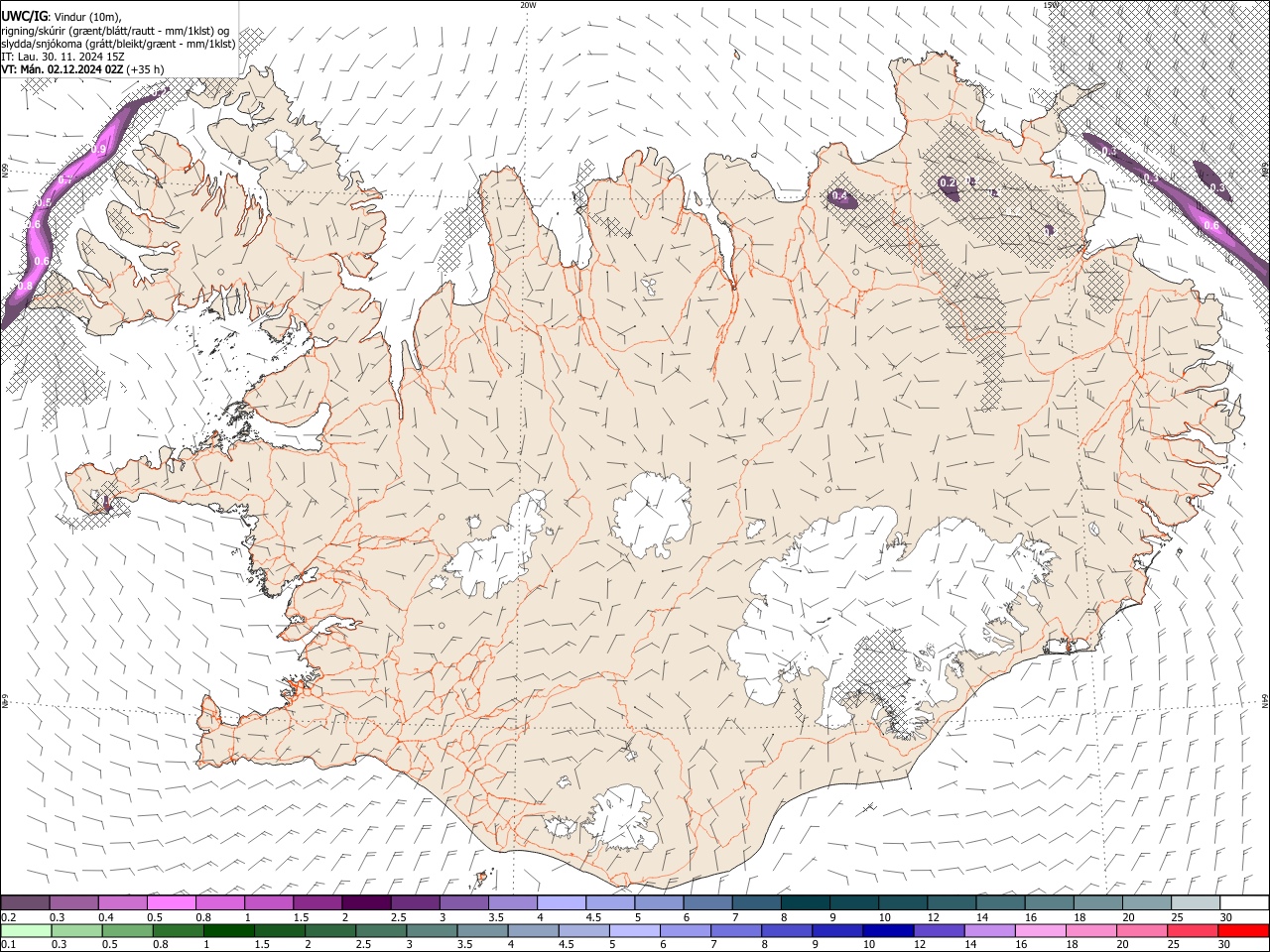Viewport: 1270px width, 952px height.
Task: Select the slate blue 6–7 swatch in upper legend
Action: point(708,903)
